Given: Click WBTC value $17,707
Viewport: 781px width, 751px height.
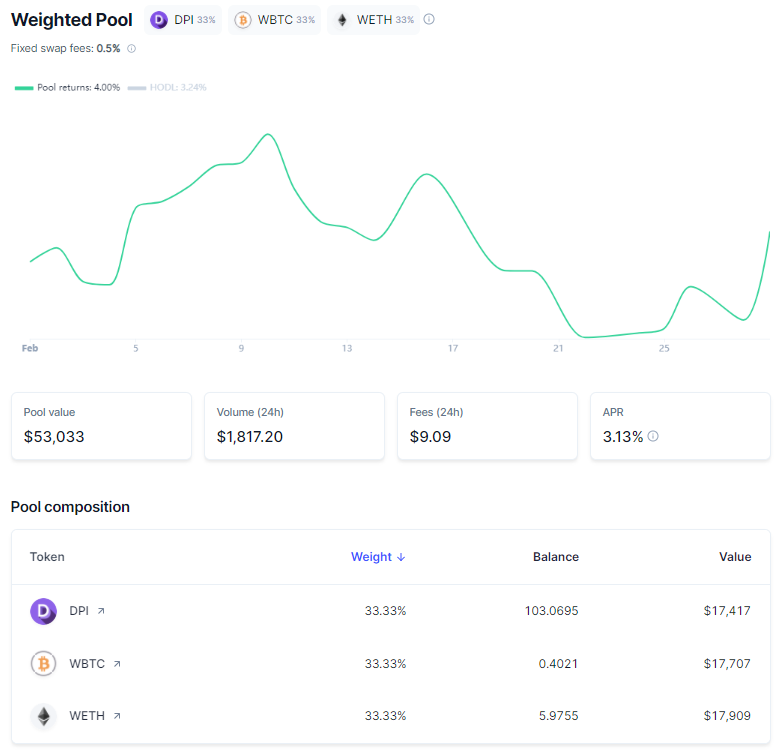Looking at the screenshot, I should (x=727, y=663).
